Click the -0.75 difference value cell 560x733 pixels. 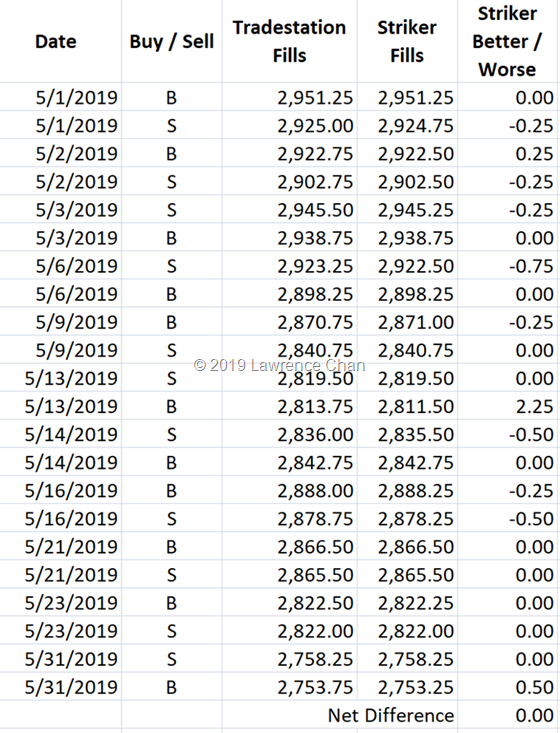pyautogui.click(x=508, y=266)
